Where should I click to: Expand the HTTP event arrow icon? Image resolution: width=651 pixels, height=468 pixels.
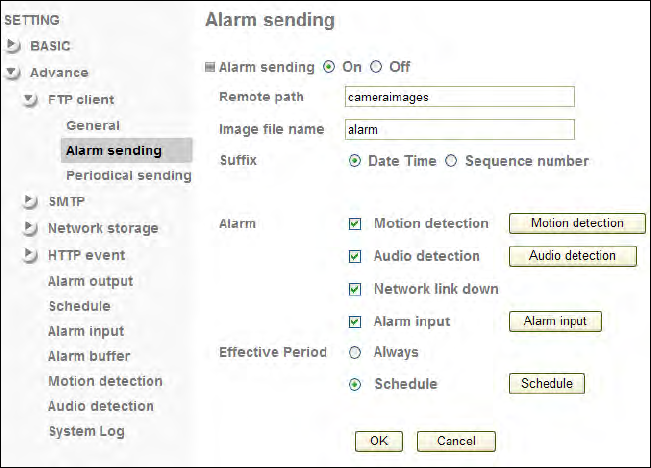[31, 255]
